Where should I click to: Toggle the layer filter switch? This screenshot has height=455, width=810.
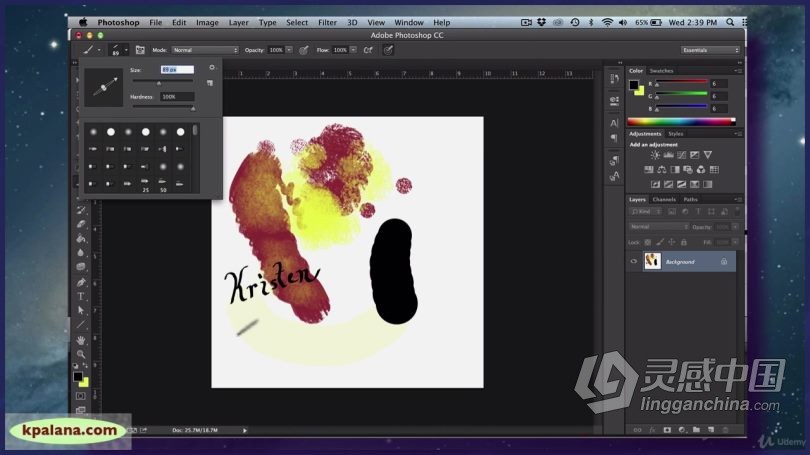click(737, 211)
